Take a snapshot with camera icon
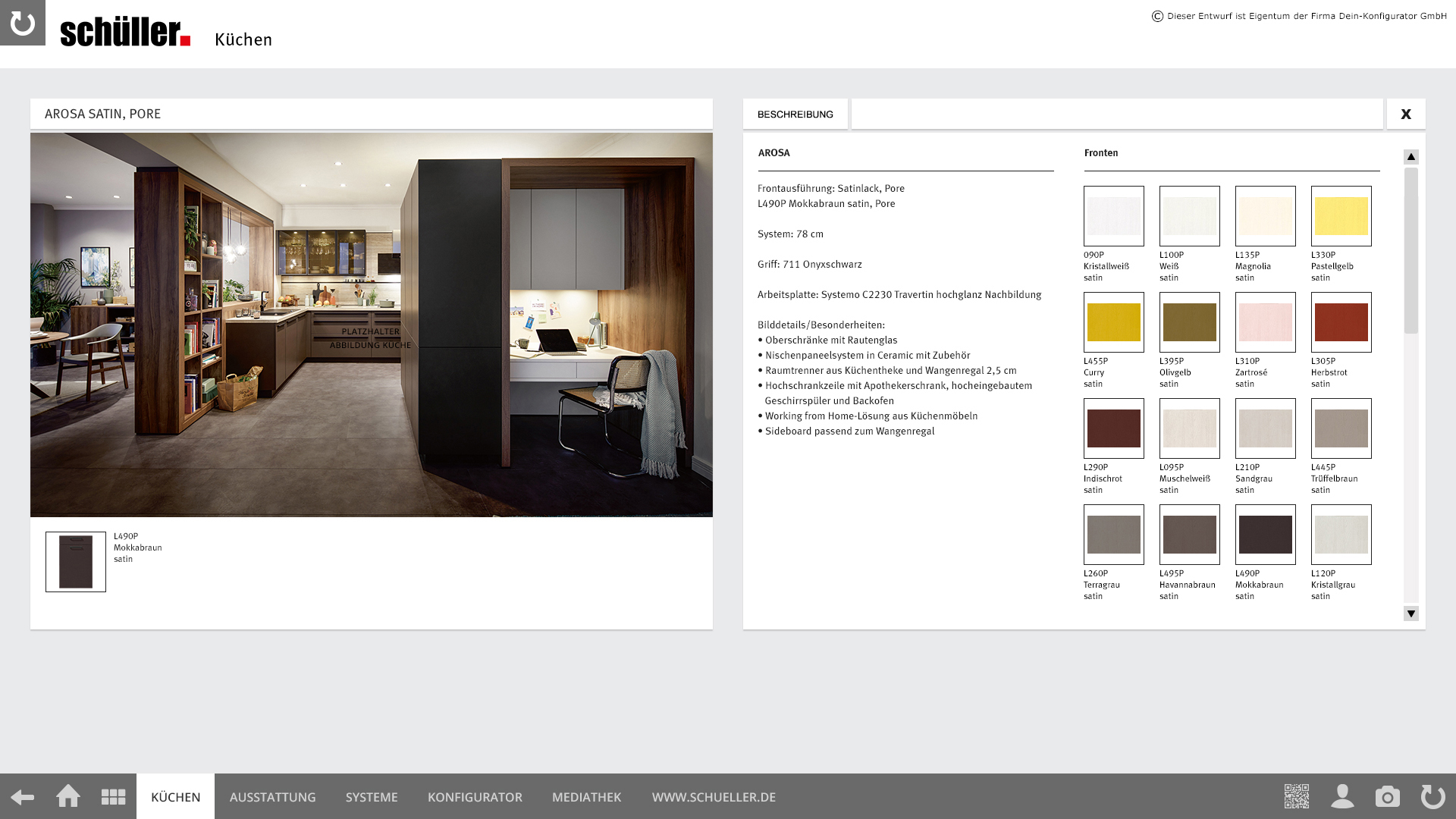The image size is (1456, 819). pos(1388,797)
